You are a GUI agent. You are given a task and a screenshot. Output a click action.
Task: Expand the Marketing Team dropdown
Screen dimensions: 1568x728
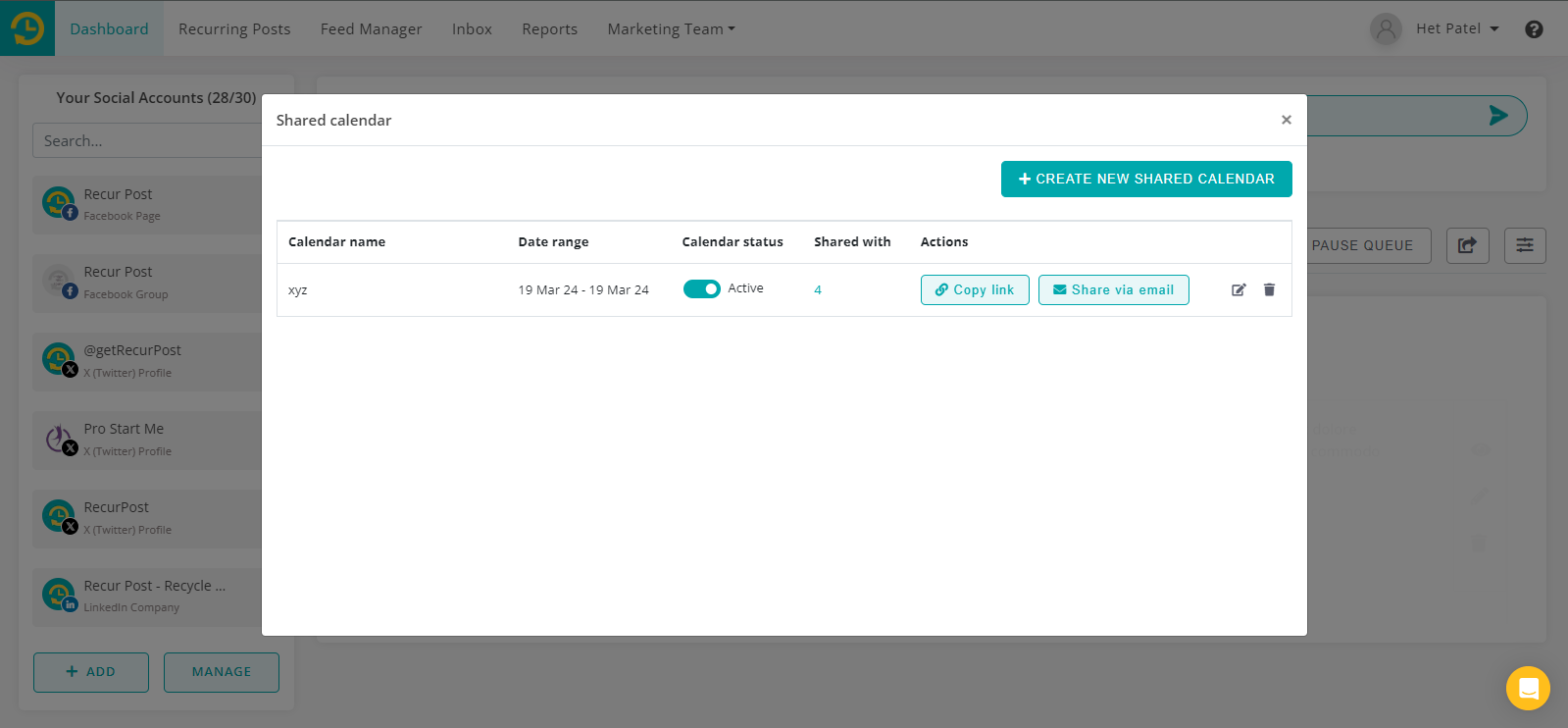[x=671, y=29]
